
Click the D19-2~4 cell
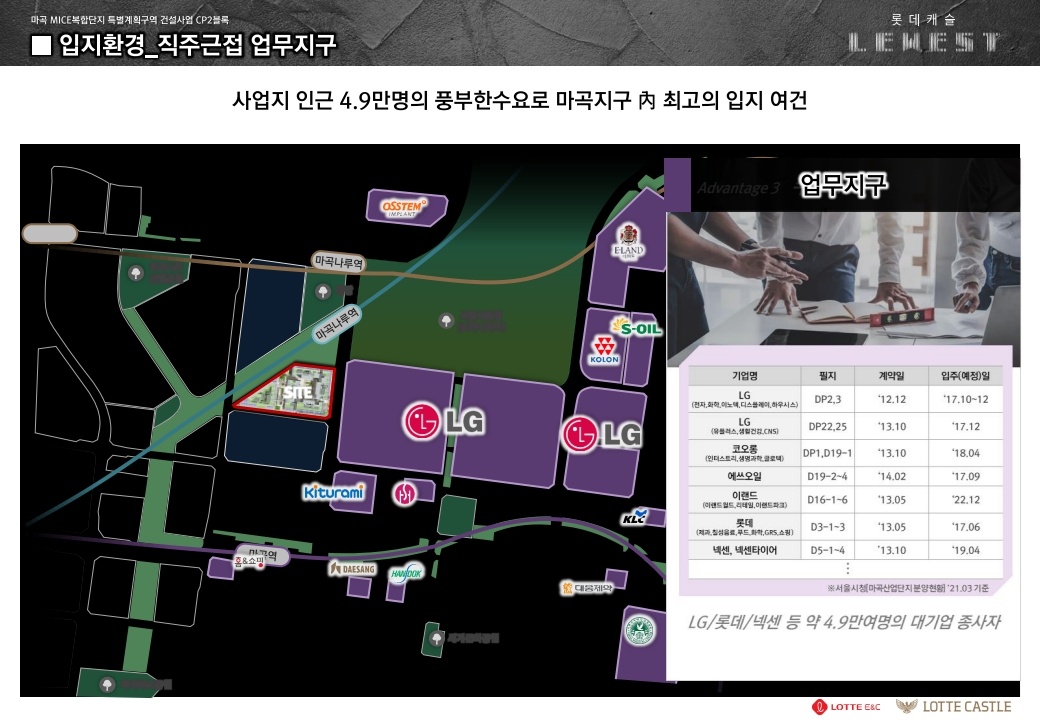pos(827,476)
